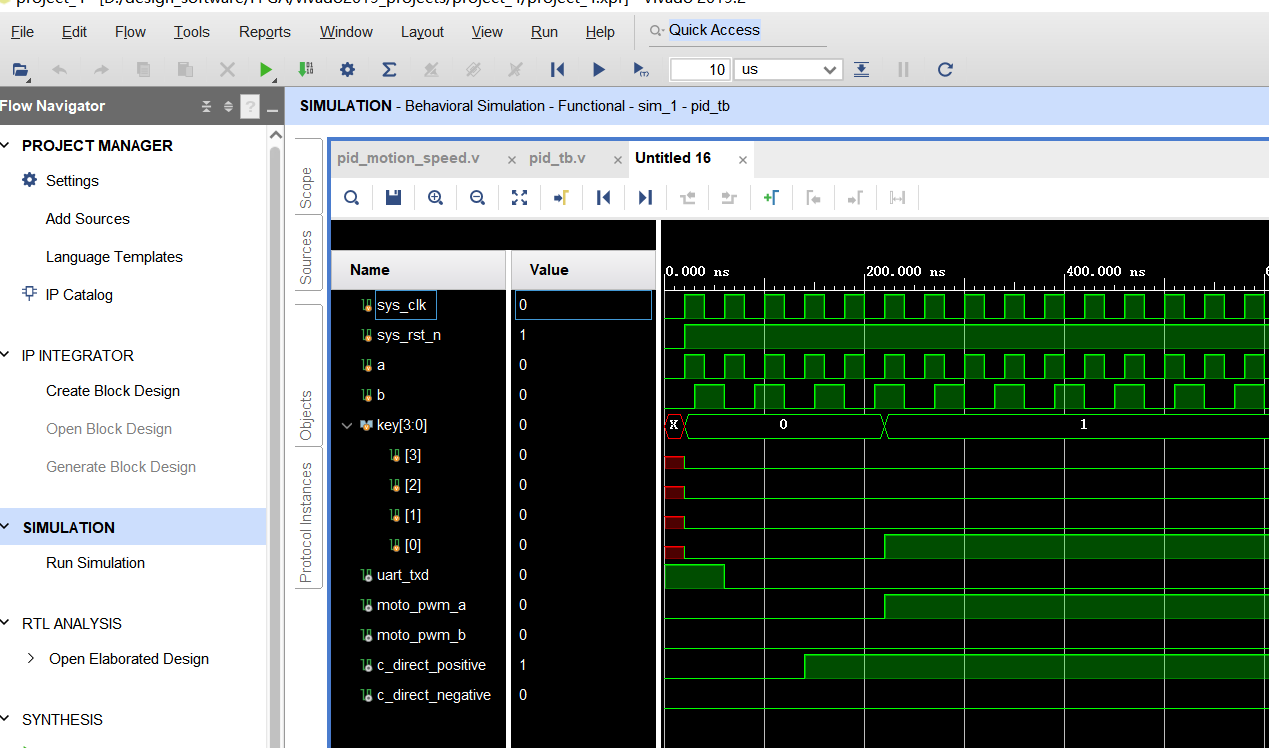Zoom fit the waveform view
The image size is (1269, 748).
(519, 198)
